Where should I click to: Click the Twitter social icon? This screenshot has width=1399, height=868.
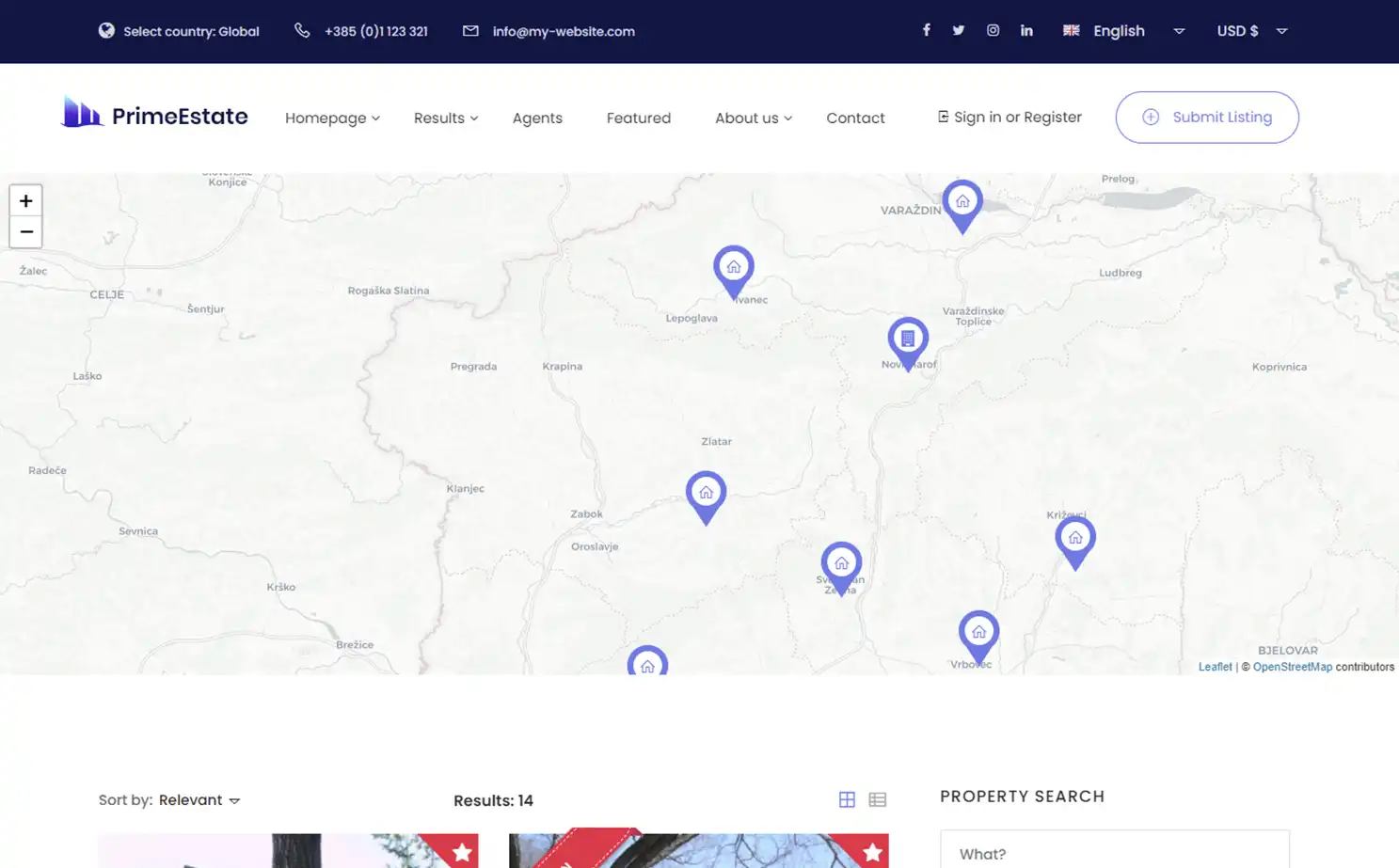pos(958,30)
